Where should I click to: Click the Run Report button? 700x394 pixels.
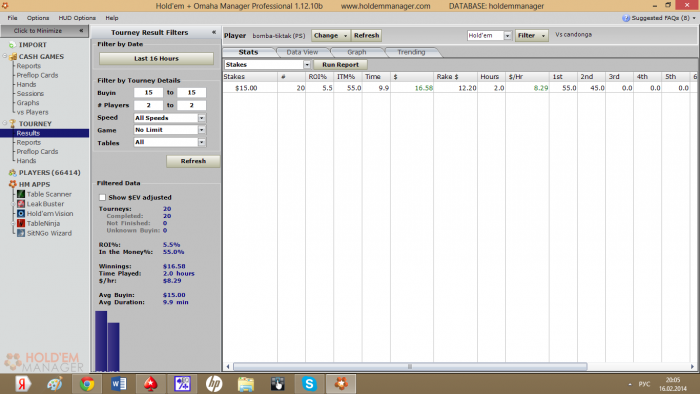[340, 65]
